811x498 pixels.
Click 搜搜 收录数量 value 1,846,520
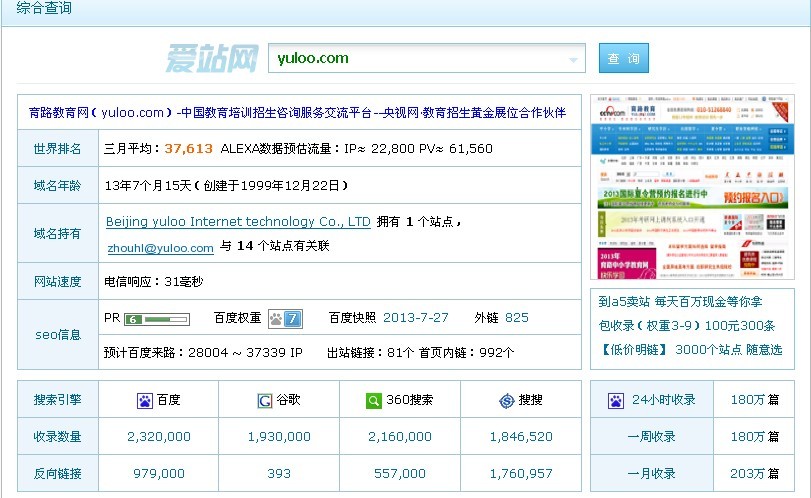[521, 436]
